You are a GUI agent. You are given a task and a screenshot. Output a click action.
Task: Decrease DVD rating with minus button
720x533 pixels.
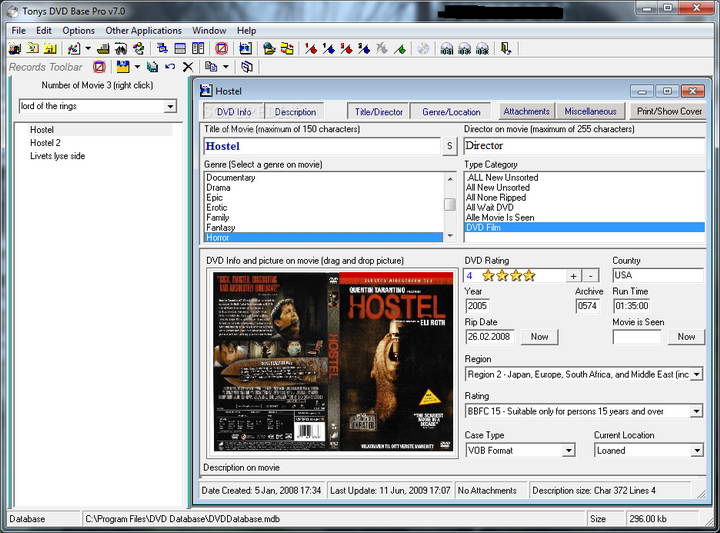[x=591, y=276]
